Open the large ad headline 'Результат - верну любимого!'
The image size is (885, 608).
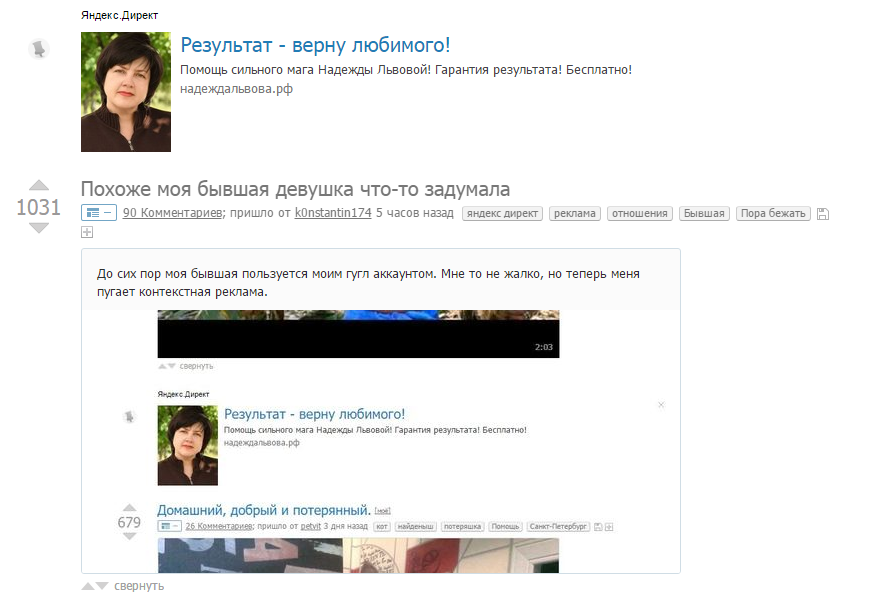point(315,45)
